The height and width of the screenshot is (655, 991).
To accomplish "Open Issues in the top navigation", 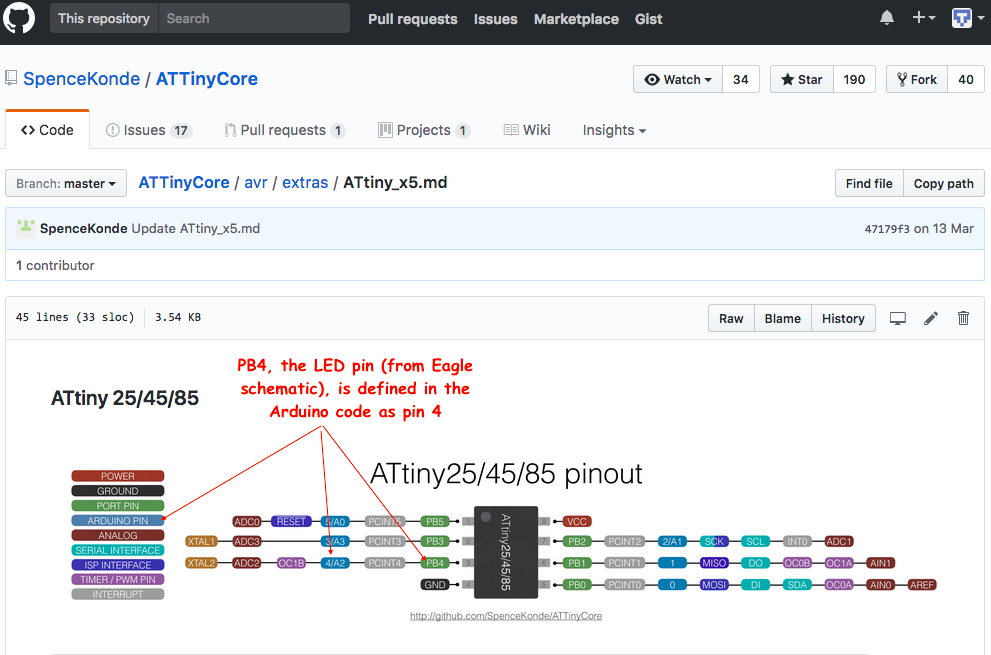I will 496,19.
